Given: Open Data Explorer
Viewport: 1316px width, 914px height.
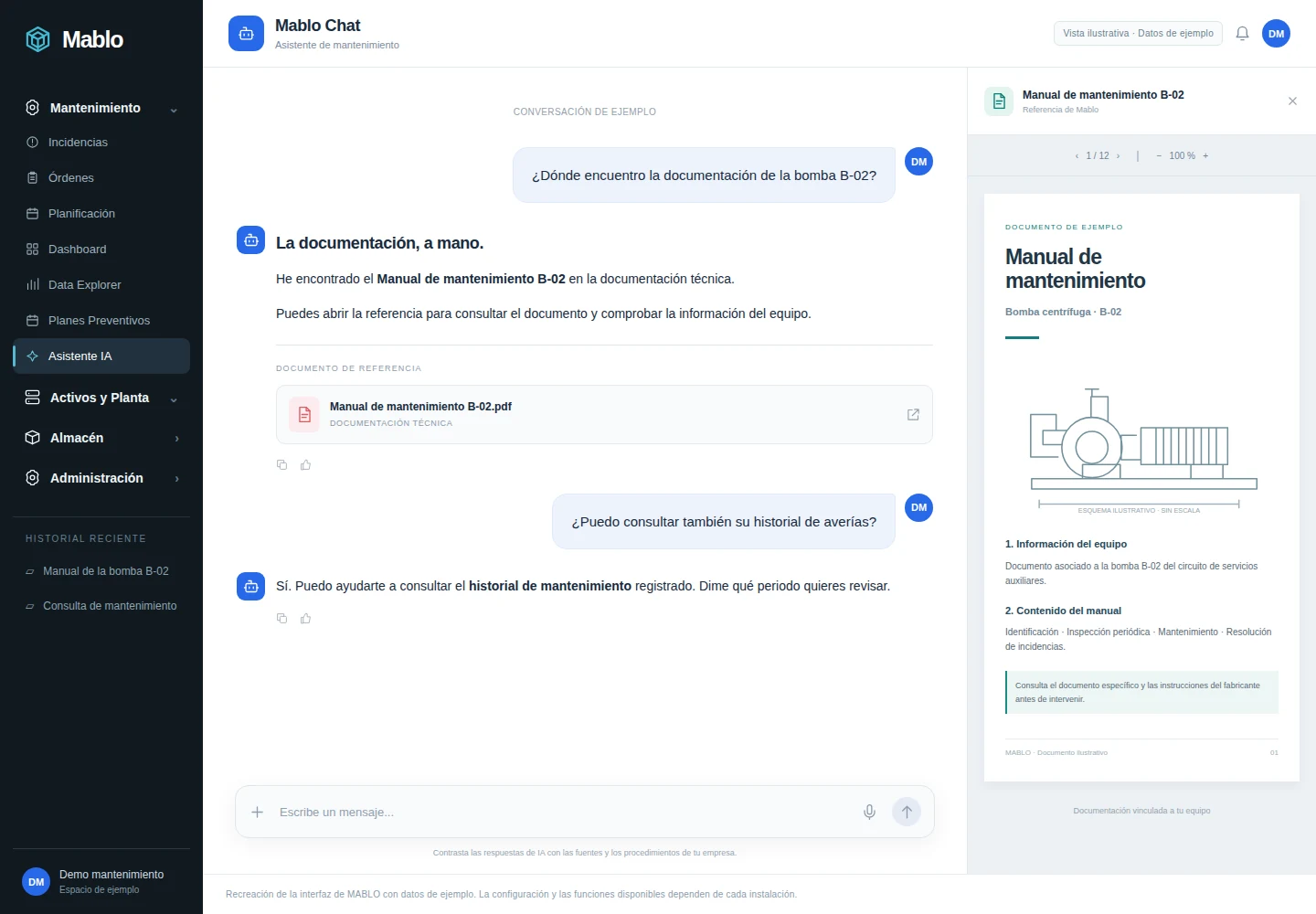Looking at the screenshot, I should point(101,285).
